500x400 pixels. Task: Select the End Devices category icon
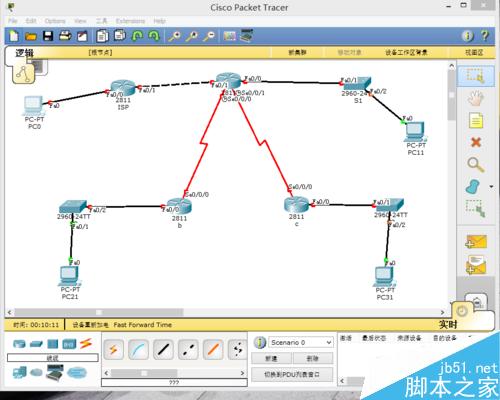click(20, 372)
